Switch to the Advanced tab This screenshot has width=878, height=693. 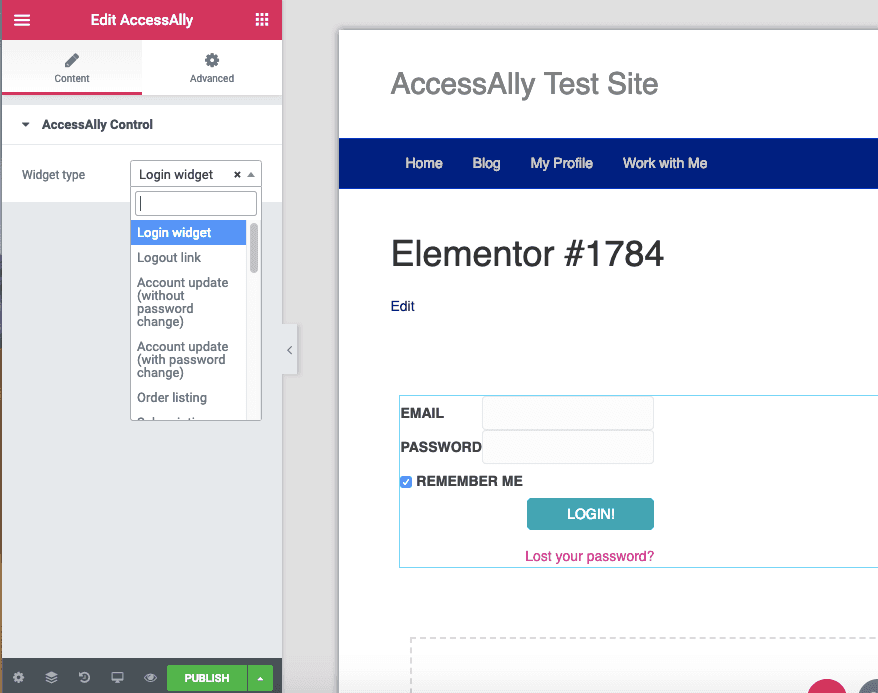click(x=211, y=68)
